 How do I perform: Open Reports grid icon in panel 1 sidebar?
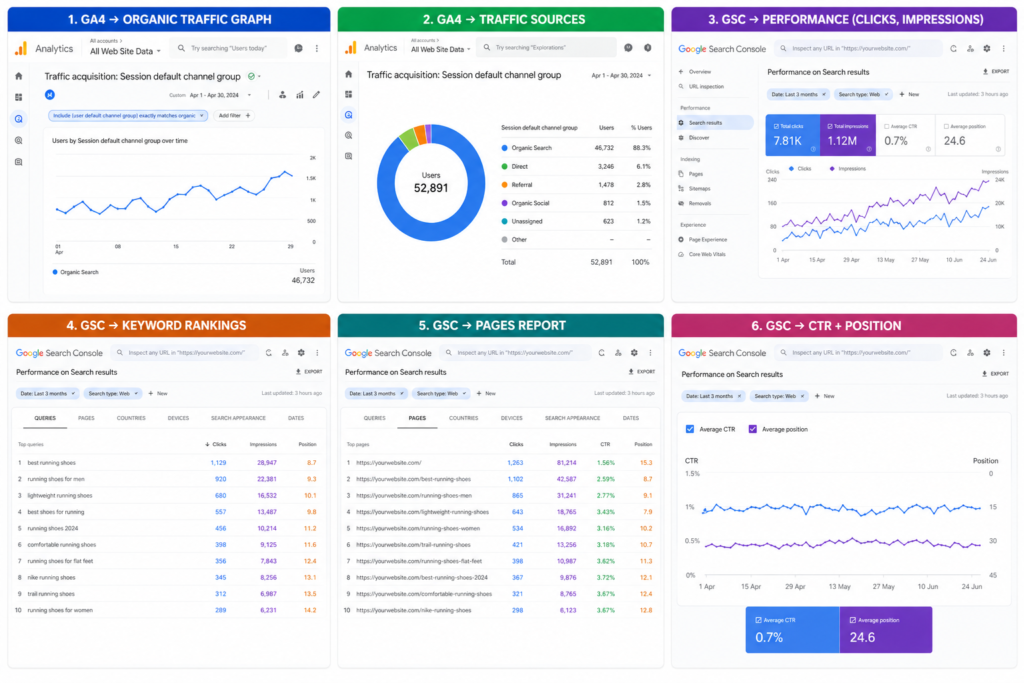coord(18,97)
